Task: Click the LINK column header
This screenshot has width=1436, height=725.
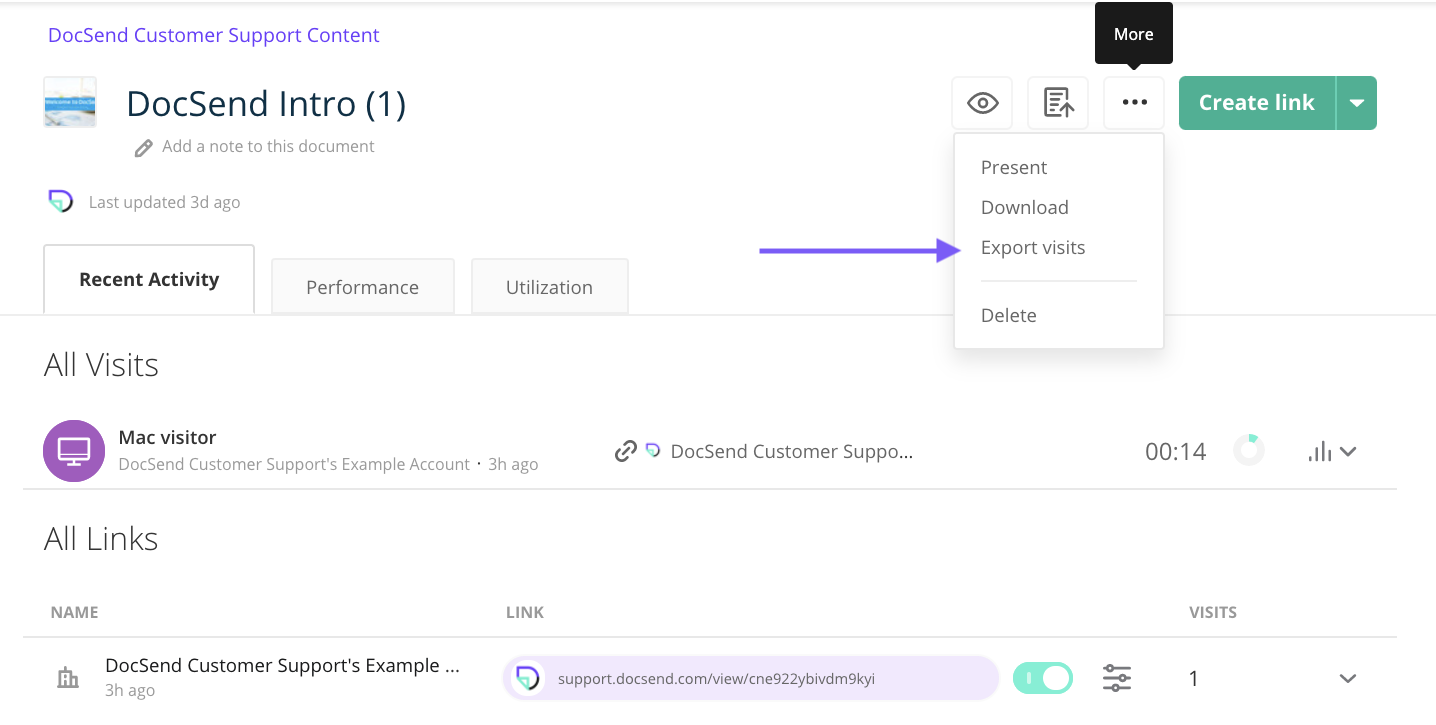Action: [525, 612]
